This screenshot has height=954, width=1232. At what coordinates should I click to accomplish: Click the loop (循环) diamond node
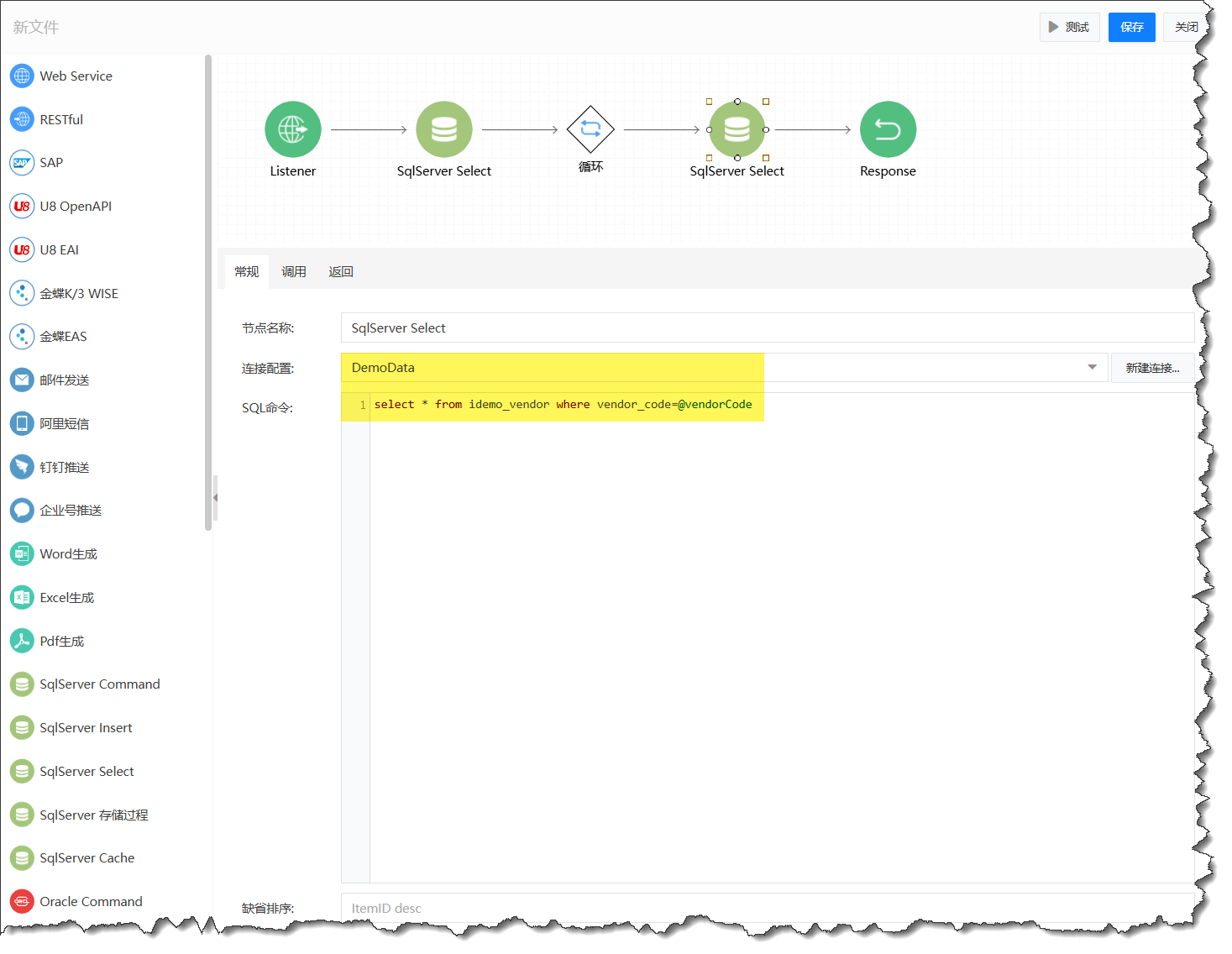point(590,129)
